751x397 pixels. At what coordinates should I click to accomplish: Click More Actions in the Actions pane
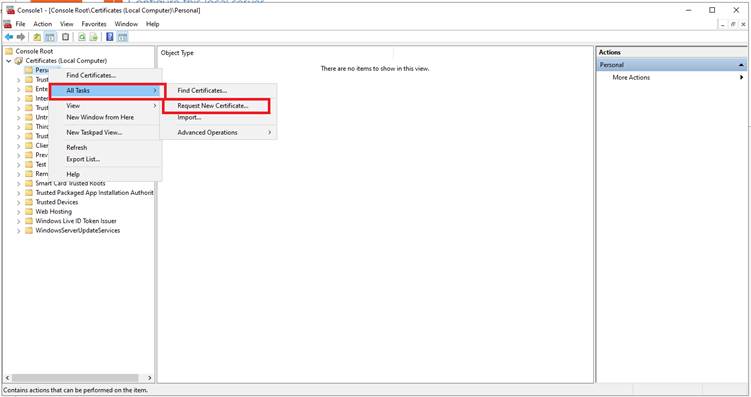[631, 77]
